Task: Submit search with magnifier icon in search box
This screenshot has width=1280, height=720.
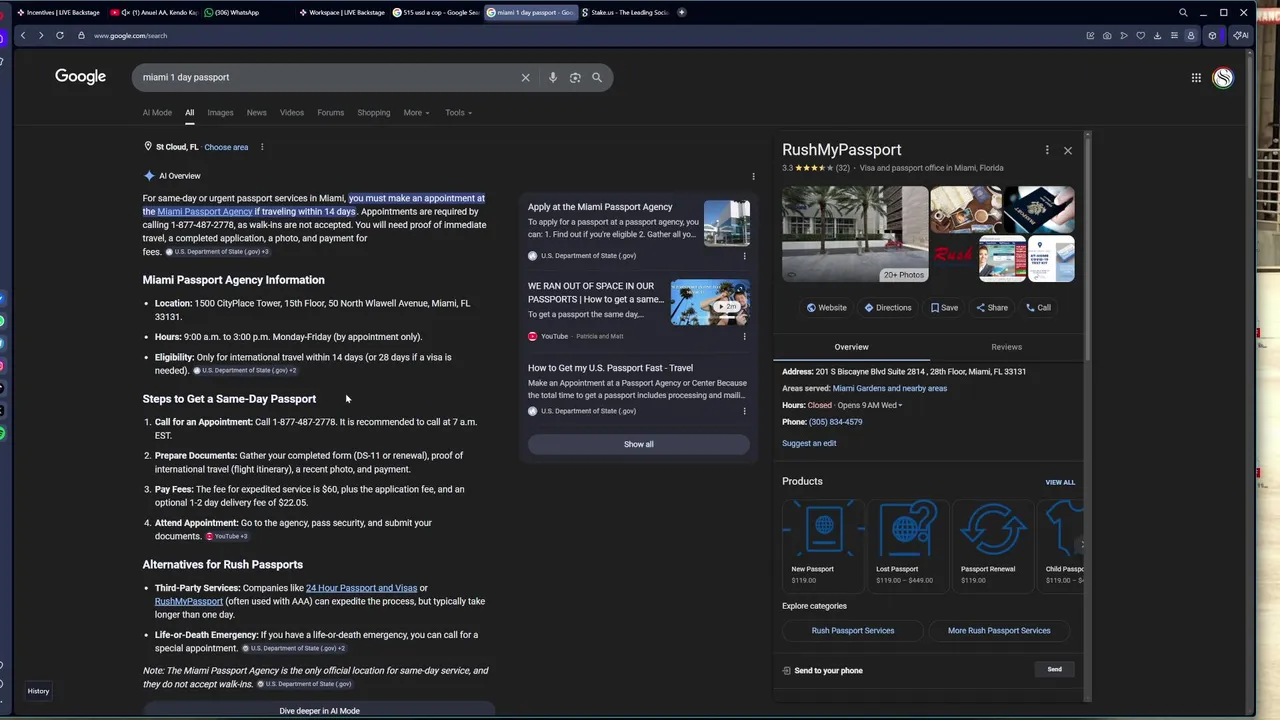Action: pos(597,77)
